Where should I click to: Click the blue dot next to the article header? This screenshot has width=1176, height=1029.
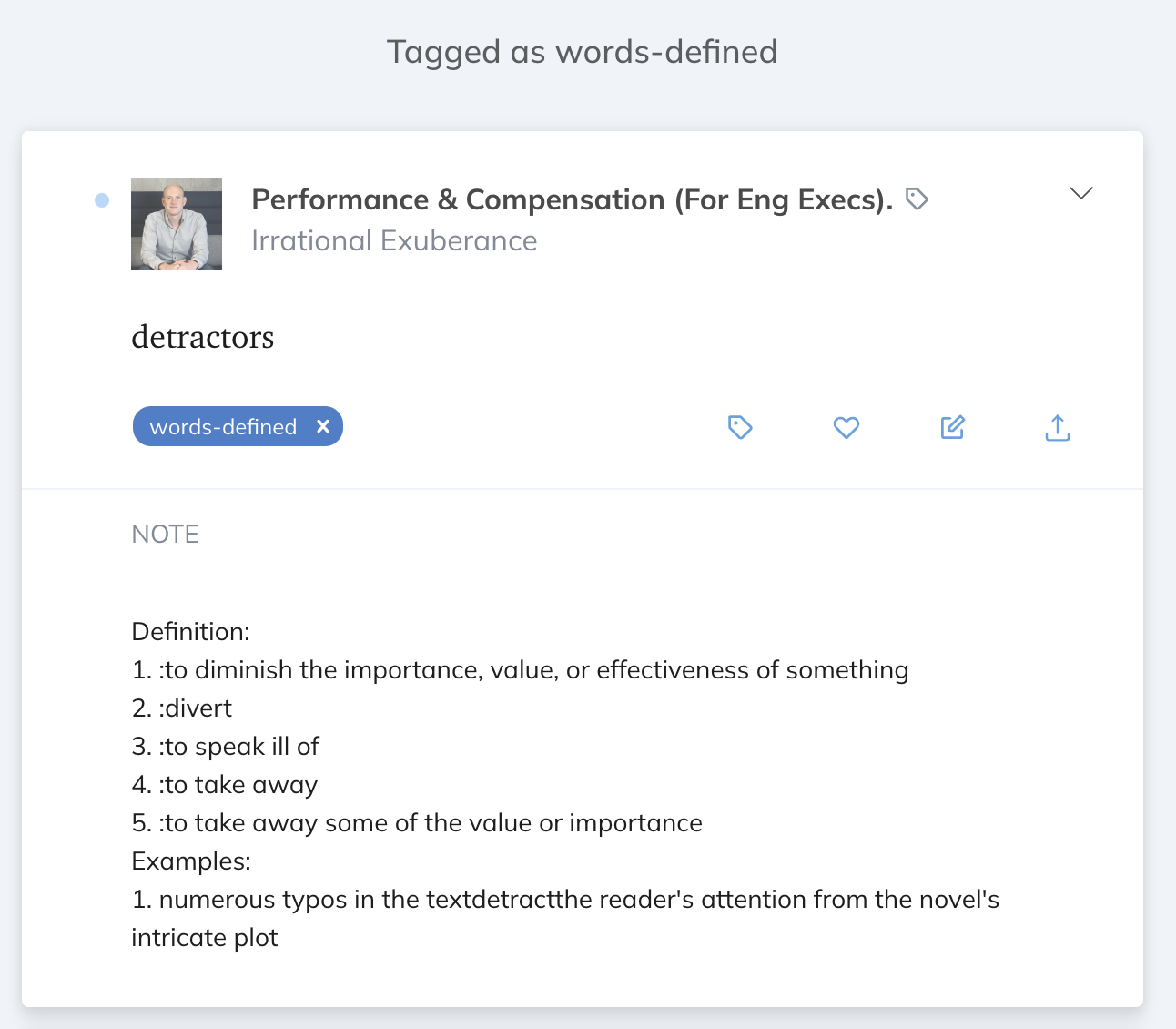click(x=100, y=199)
